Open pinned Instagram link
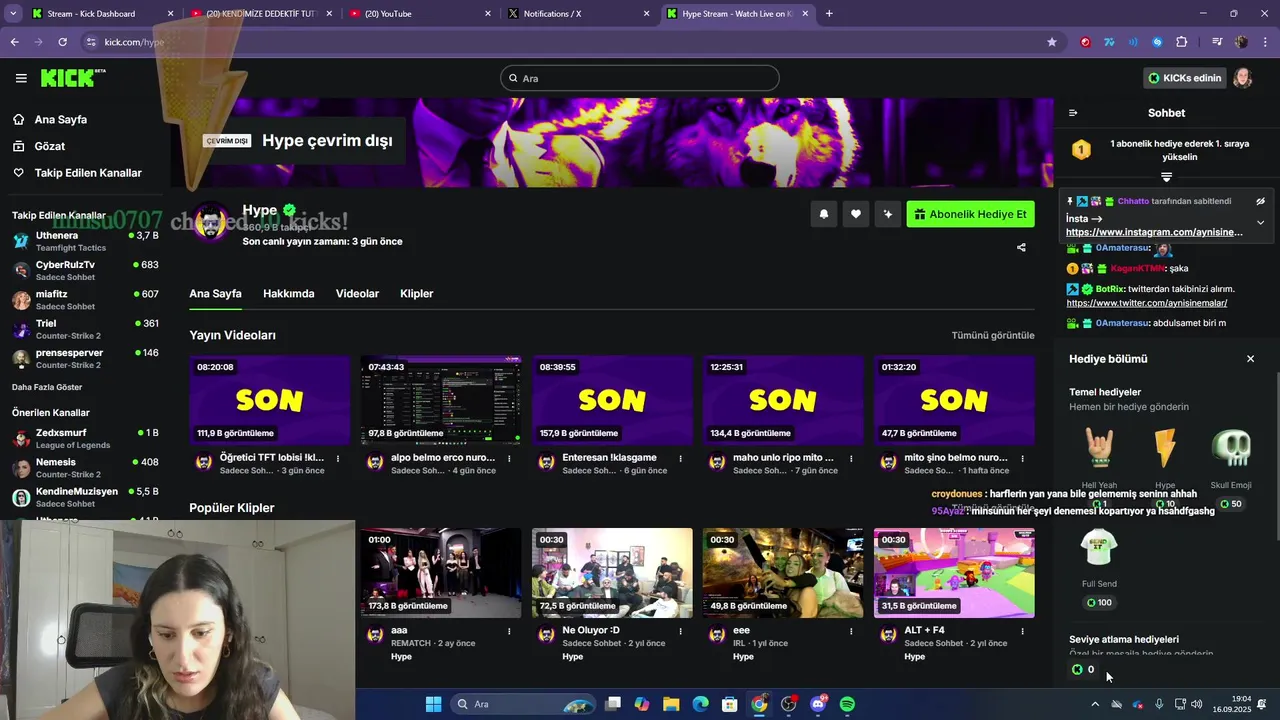1280x720 pixels. 1154,232
